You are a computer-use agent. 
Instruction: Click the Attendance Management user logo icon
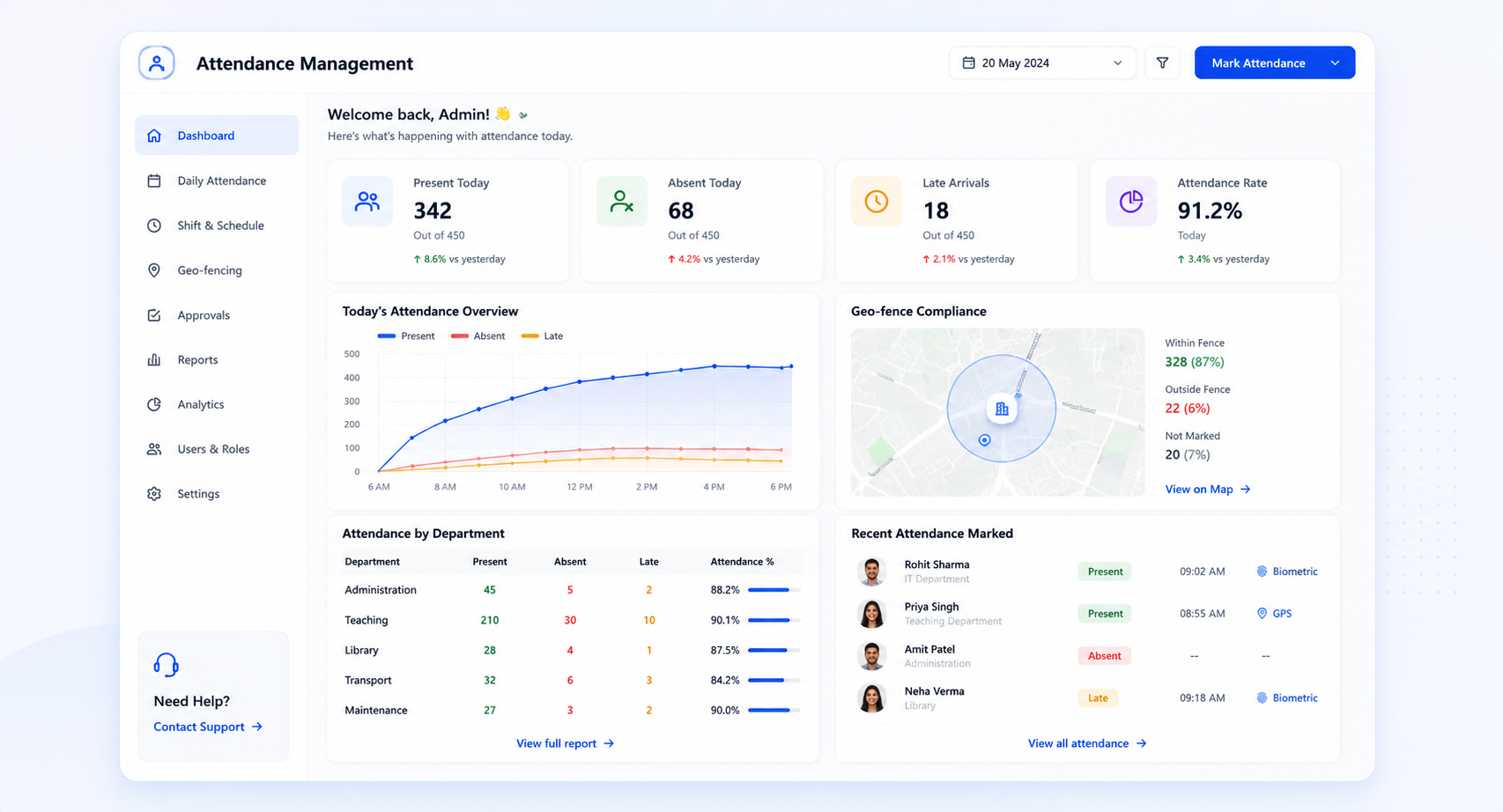(x=157, y=63)
